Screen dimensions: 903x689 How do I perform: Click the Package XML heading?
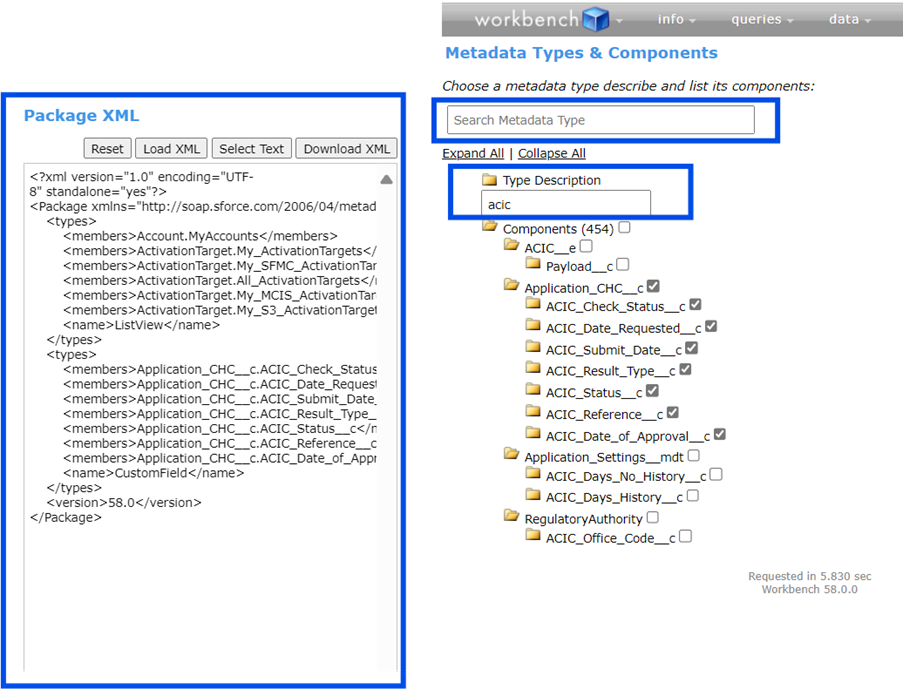[81, 116]
